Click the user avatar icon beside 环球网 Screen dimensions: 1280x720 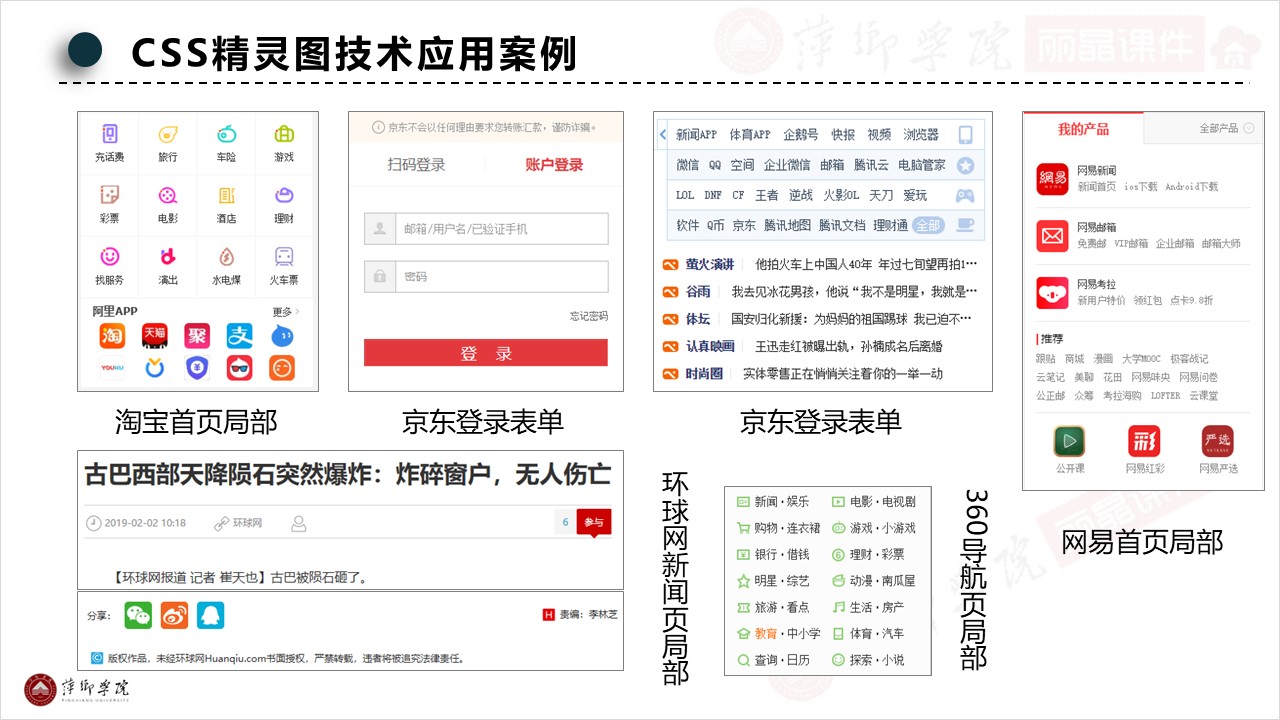pos(298,523)
